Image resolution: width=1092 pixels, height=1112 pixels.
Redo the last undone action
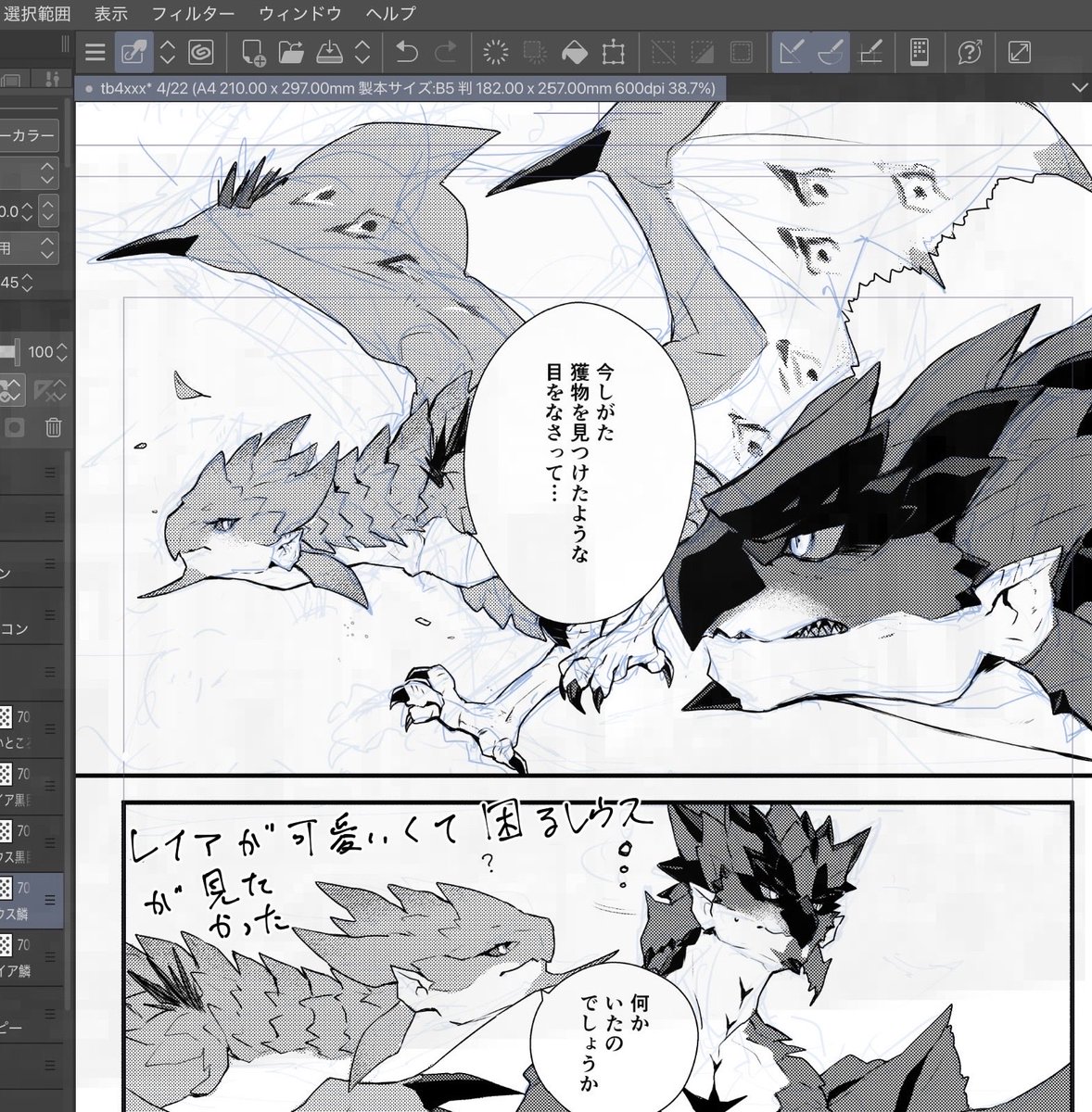point(445,52)
